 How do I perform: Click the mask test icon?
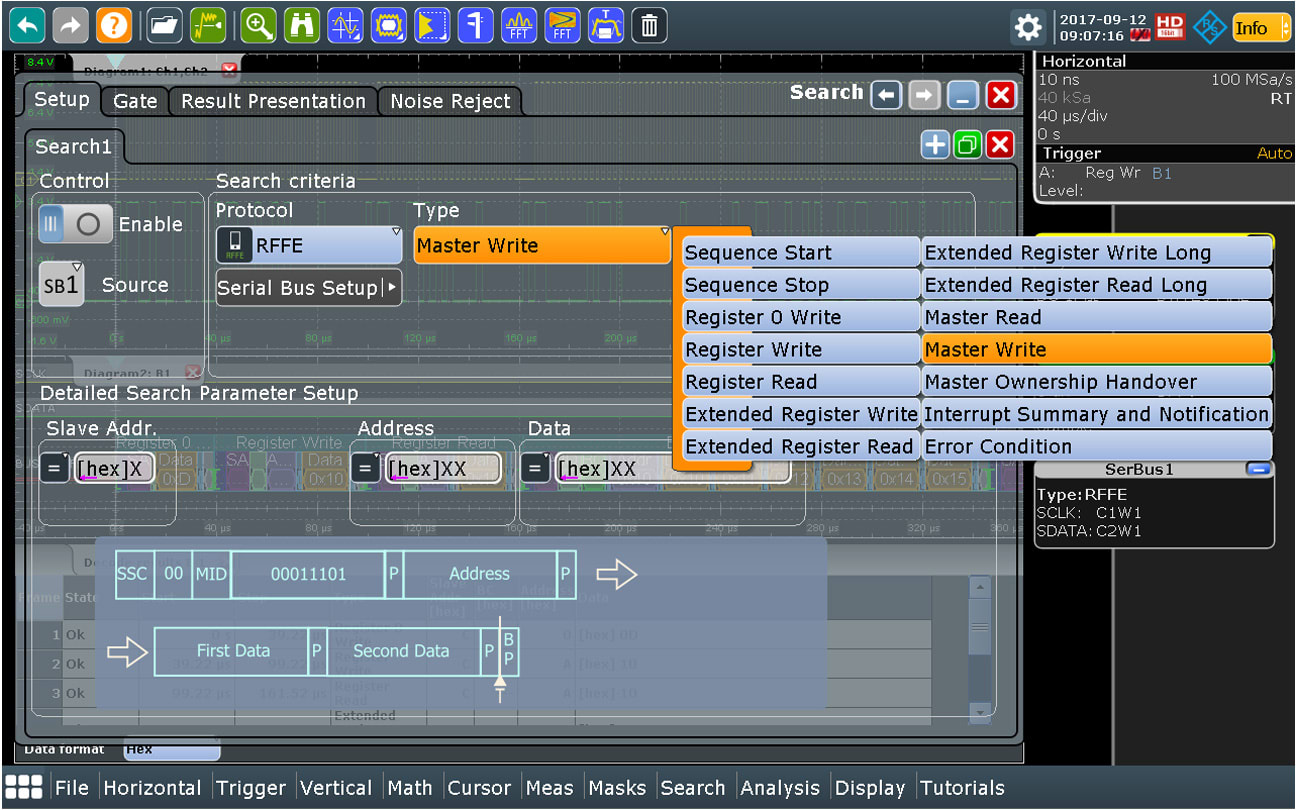click(x=389, y=25)
